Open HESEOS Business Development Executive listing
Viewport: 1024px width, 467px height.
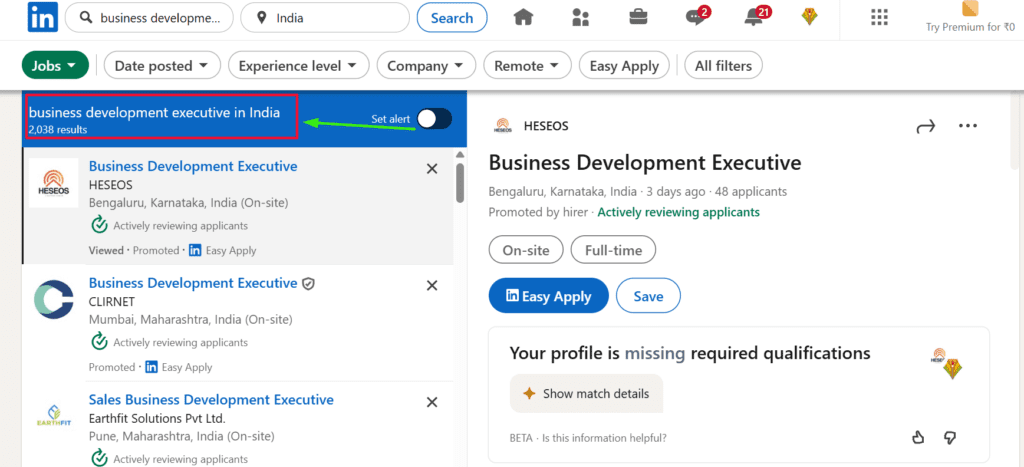point(193,166)
